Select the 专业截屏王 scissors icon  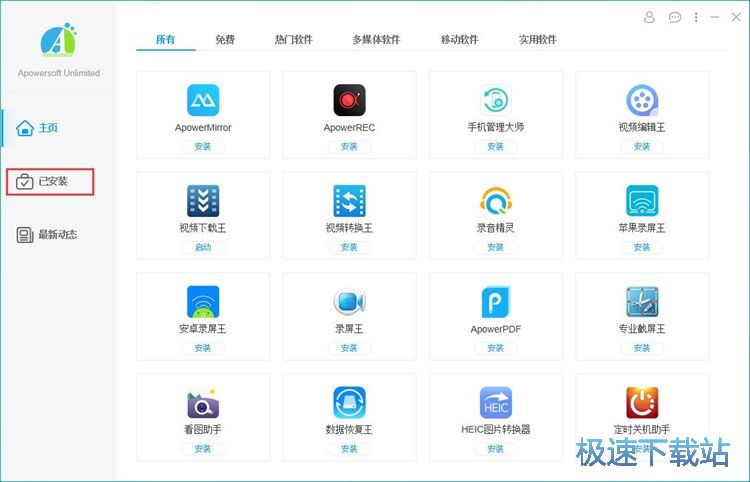[x=642, y=302]
